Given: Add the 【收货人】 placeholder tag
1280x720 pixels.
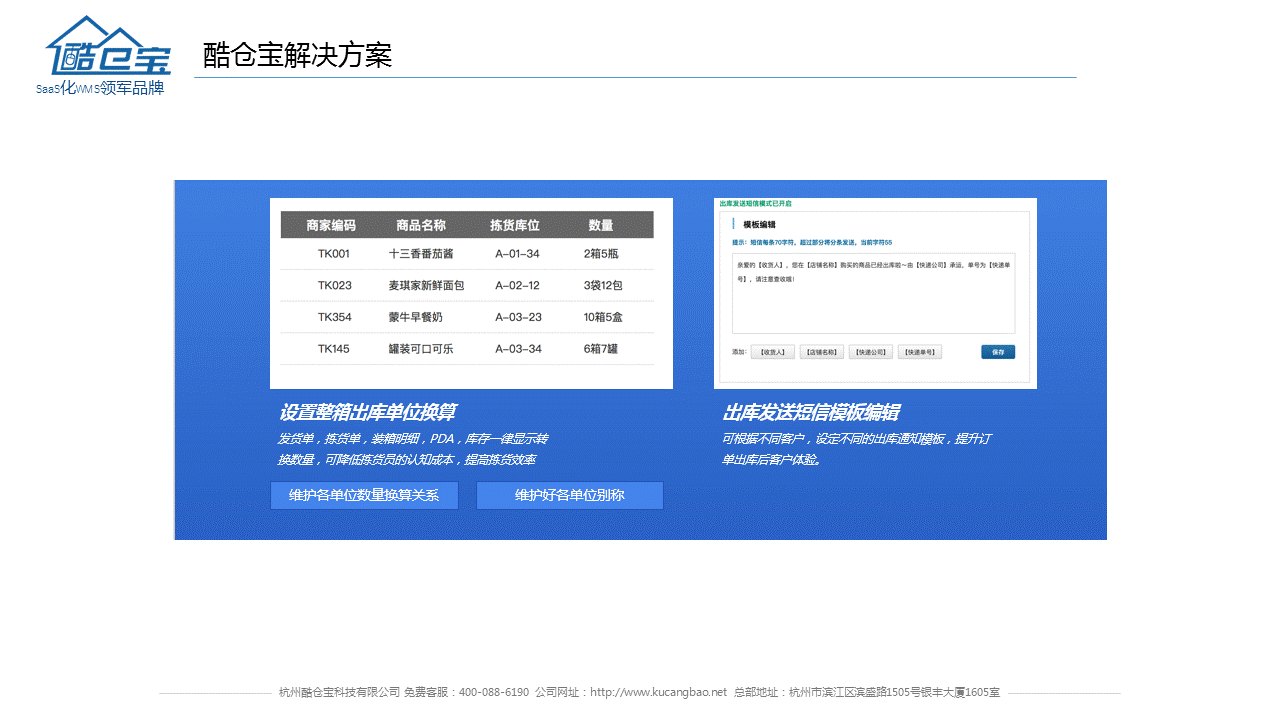Looking at the screenshot, I should click(x=772, y=352).
